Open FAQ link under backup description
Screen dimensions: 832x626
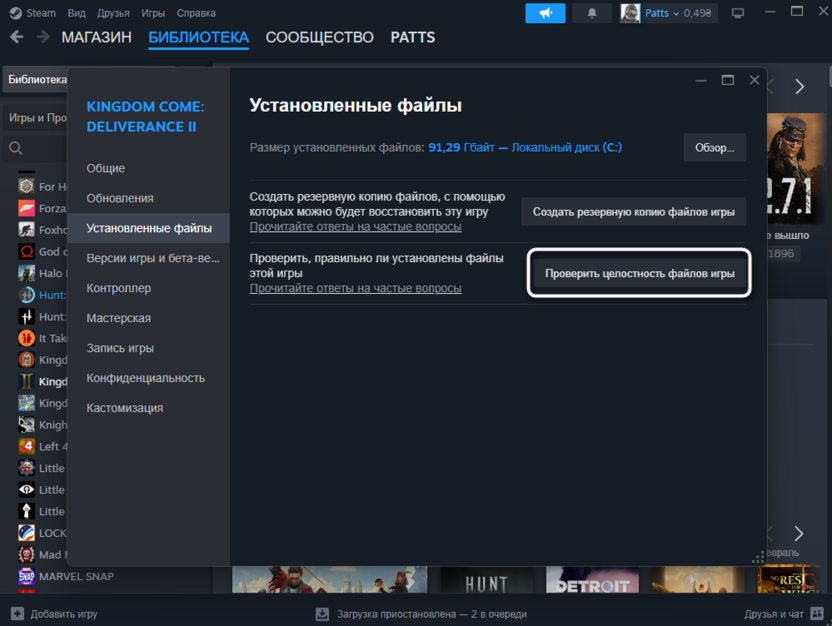(x=356, y=227)
